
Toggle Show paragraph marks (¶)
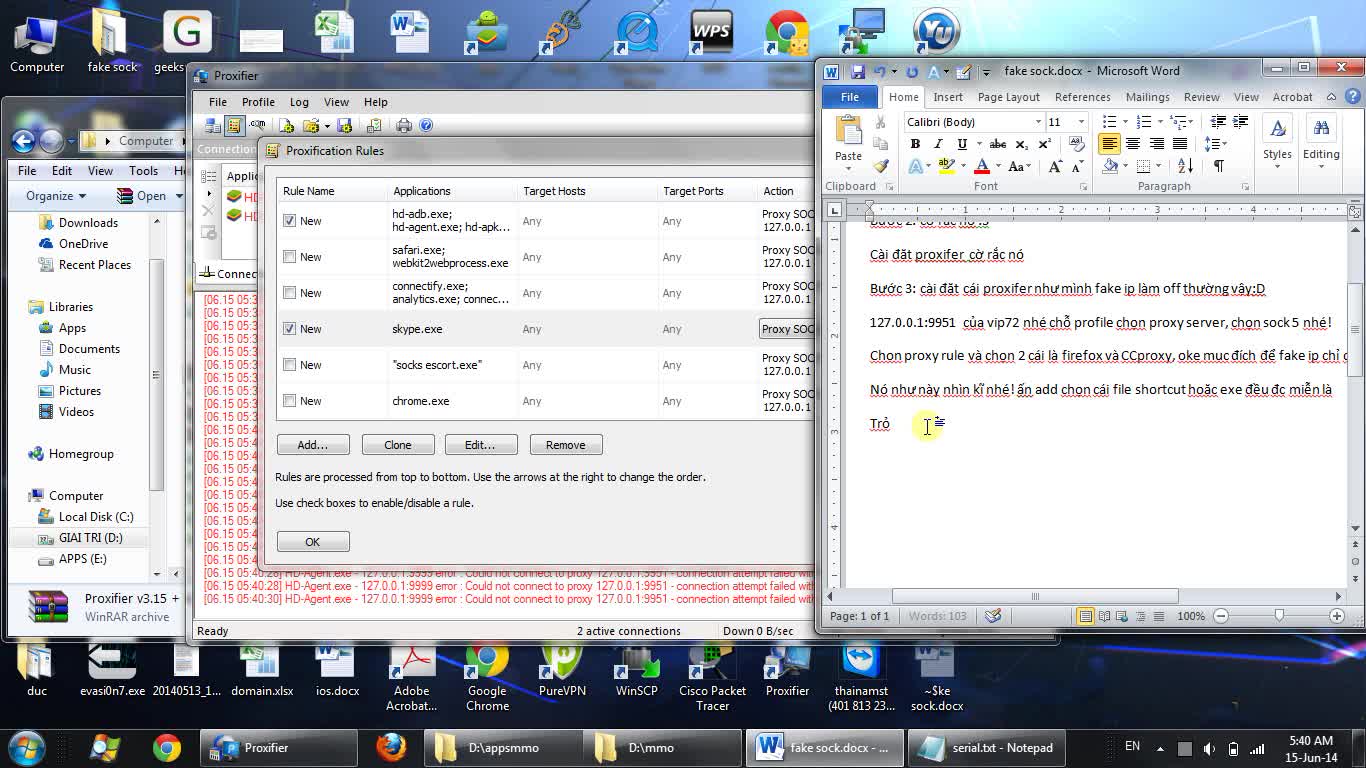(1219, 167)
